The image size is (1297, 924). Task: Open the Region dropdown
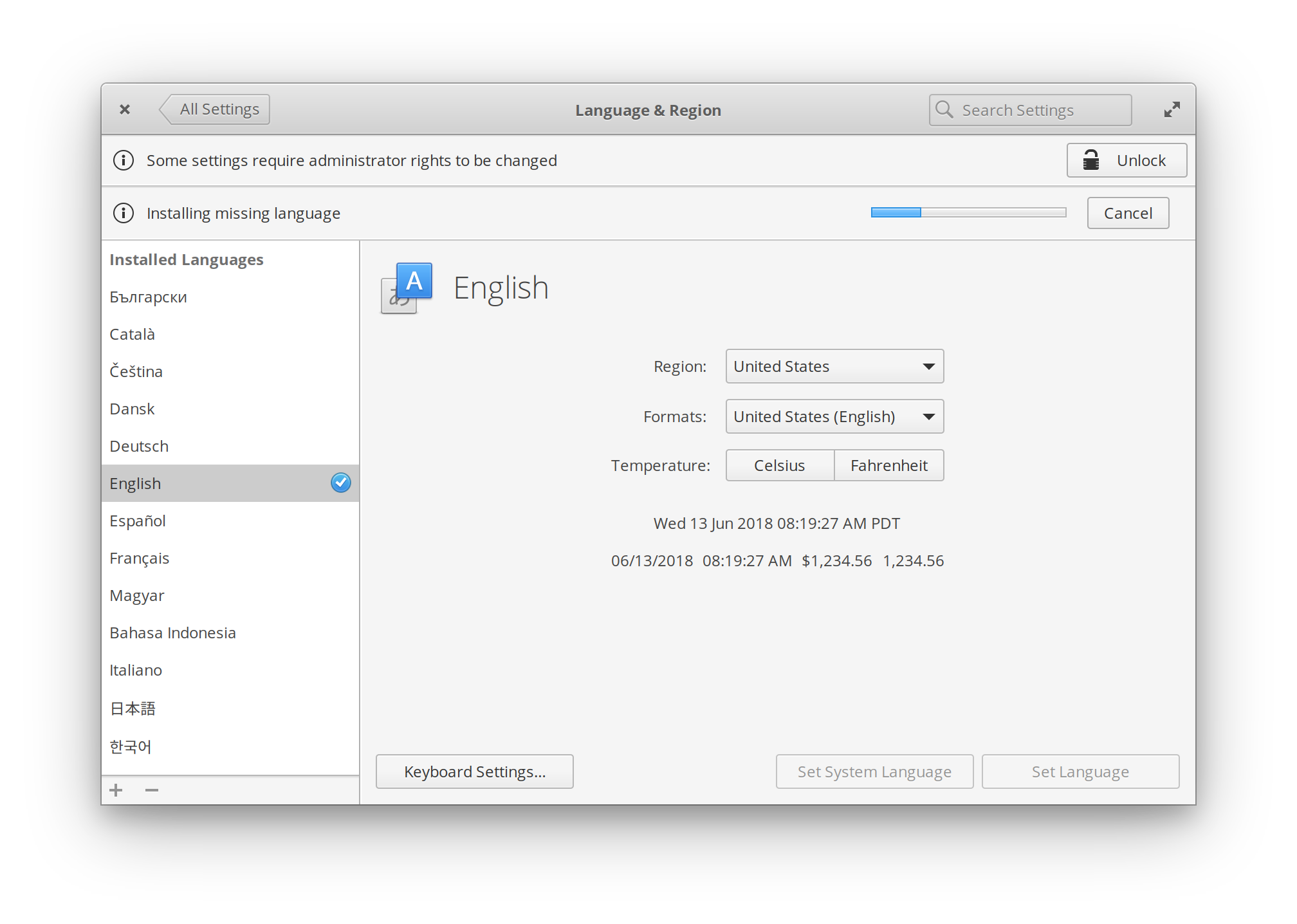[834, 366]
